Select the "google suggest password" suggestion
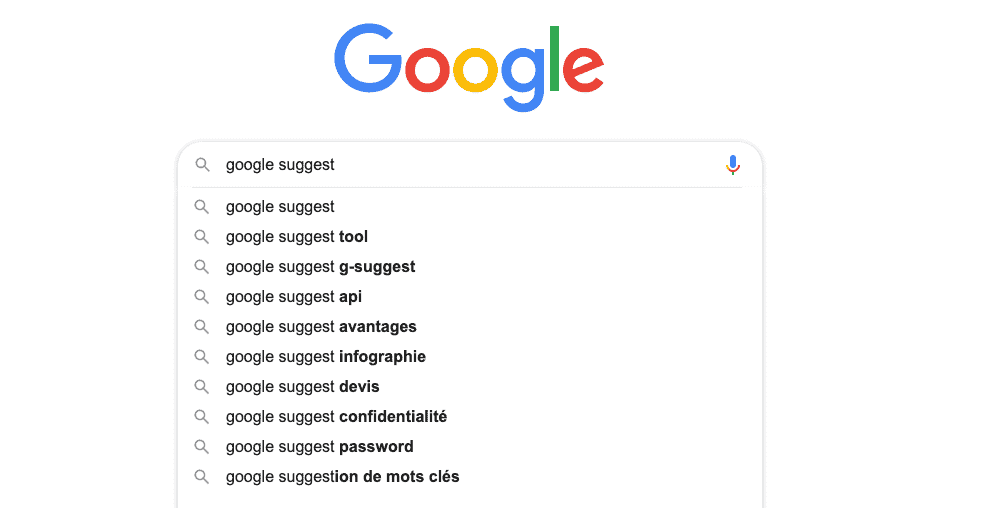 click(x=320, y=447)
